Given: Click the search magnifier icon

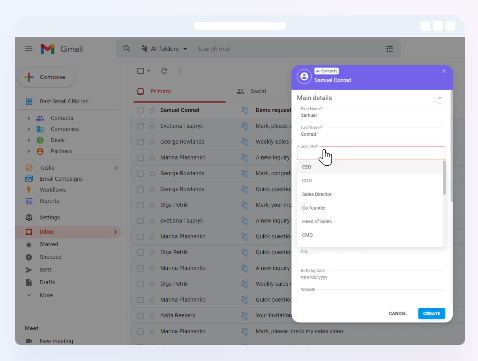Looking at the screenshot, I should pos(127,49).
